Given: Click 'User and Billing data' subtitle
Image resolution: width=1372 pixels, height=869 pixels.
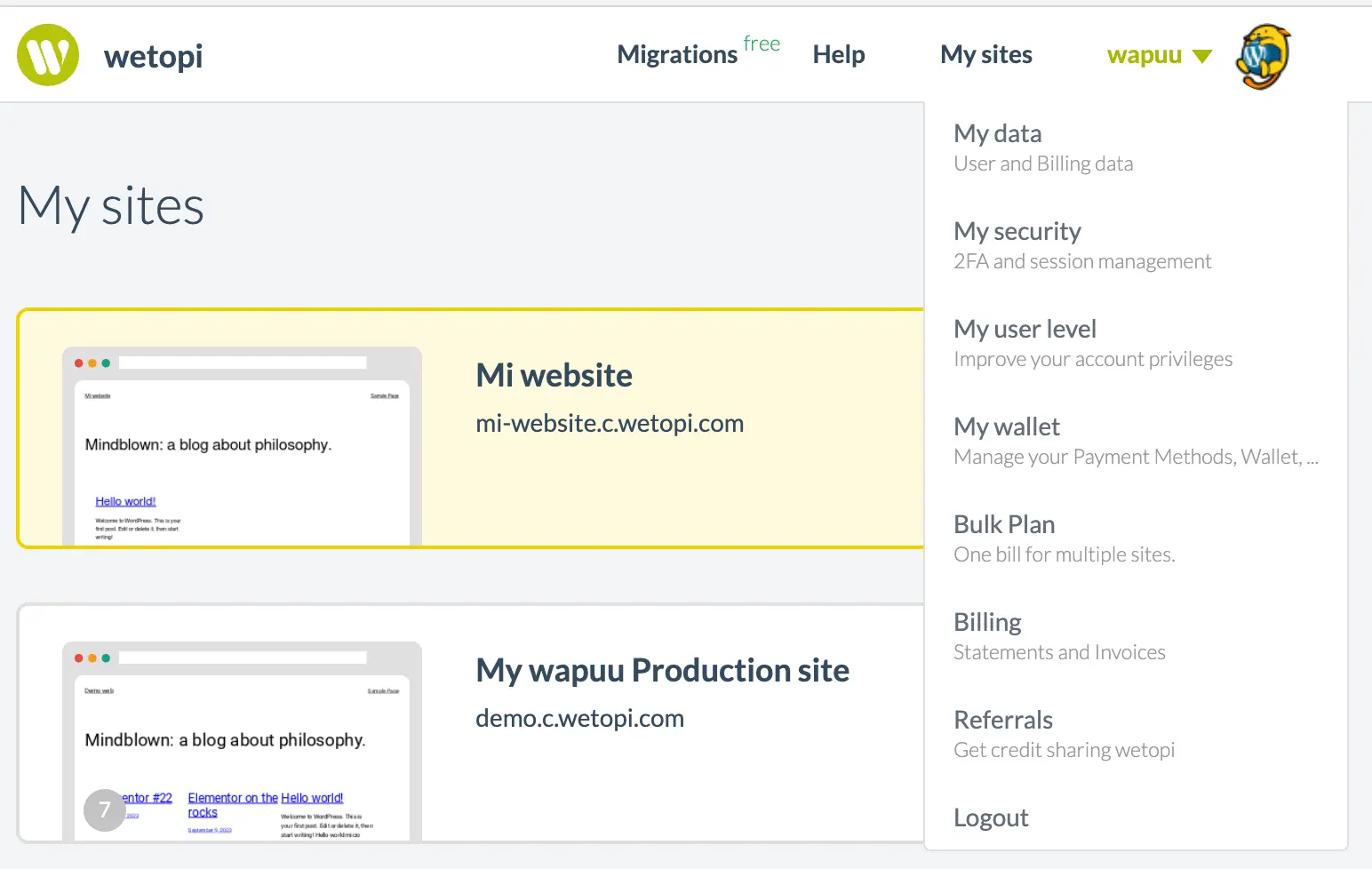Looking at the screenshot, I should 1043,163.
